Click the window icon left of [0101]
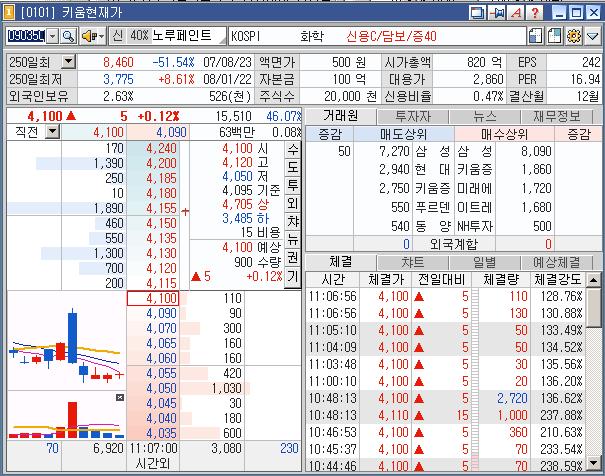605x476 pixels. pos(8,12)
